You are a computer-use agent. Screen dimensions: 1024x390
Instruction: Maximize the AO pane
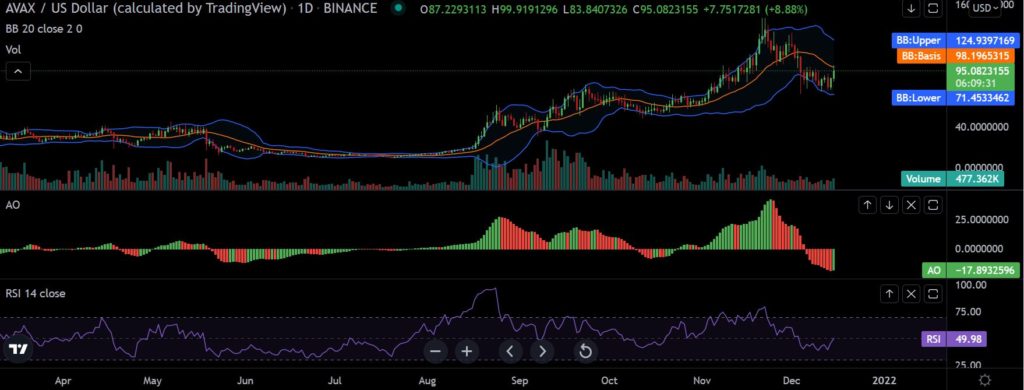click(934, 205)
